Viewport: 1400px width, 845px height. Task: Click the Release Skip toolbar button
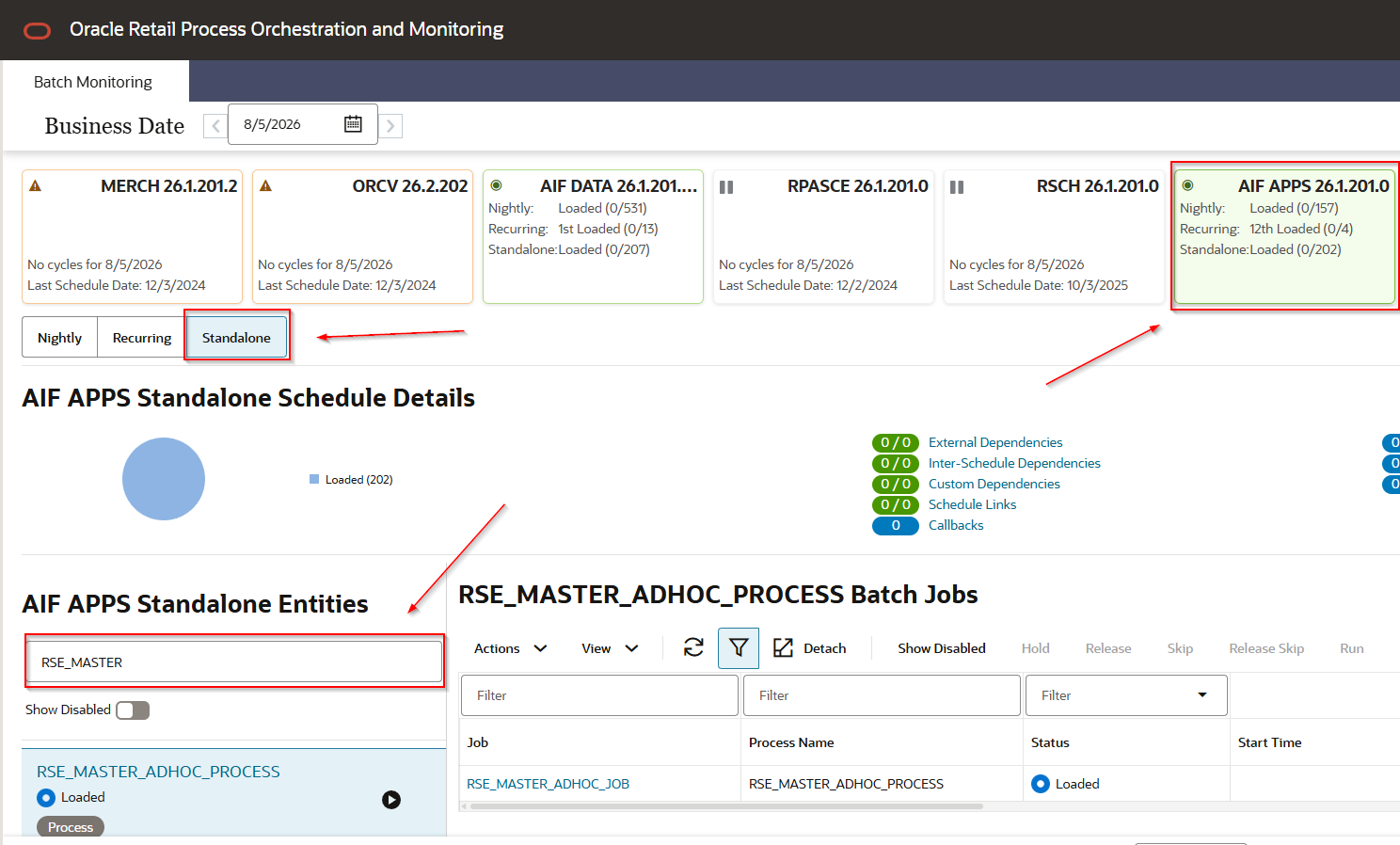1266,648
